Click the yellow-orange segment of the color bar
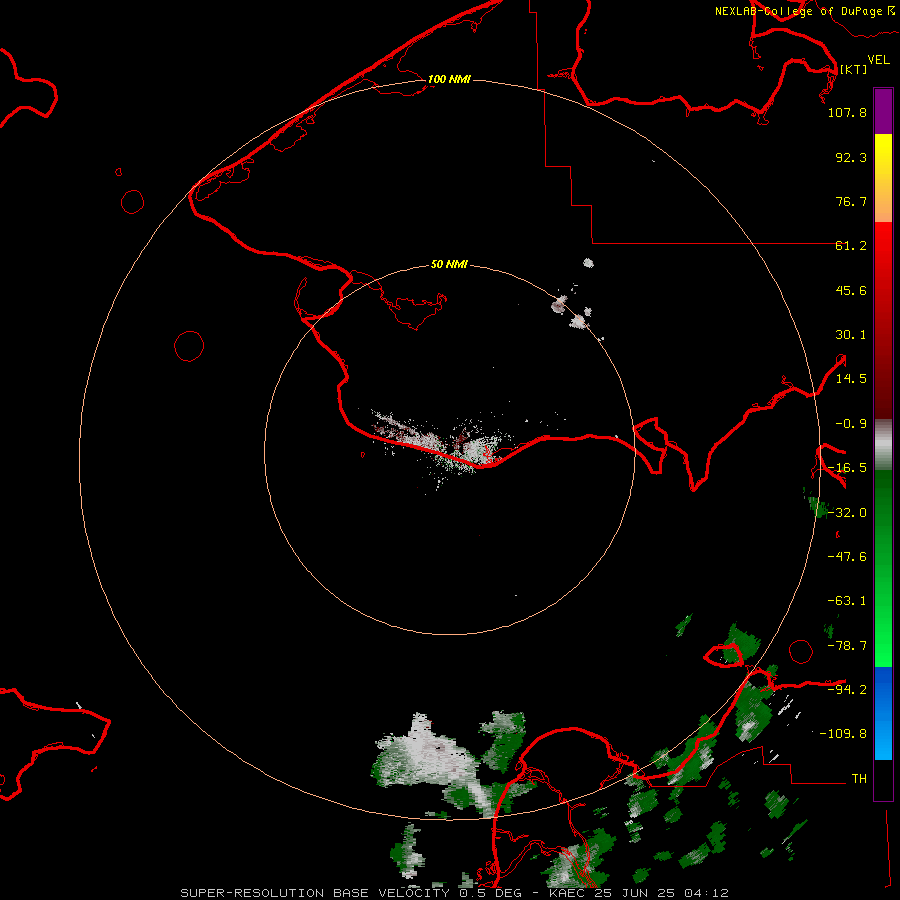900x900 pixels. 883,178
